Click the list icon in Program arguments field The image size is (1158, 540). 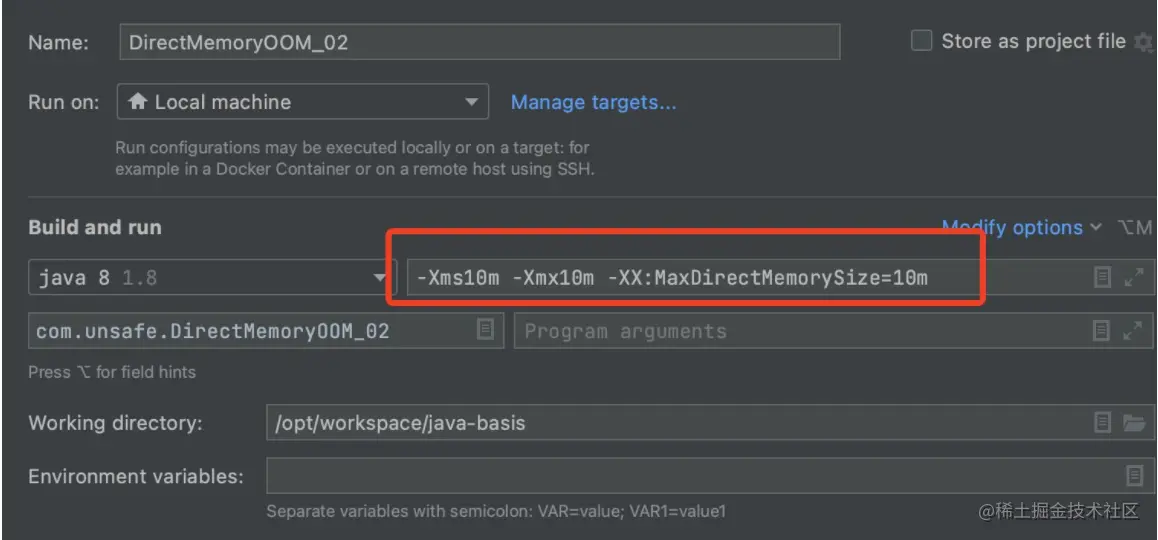pyautogui.click(x=1103, y=330)
